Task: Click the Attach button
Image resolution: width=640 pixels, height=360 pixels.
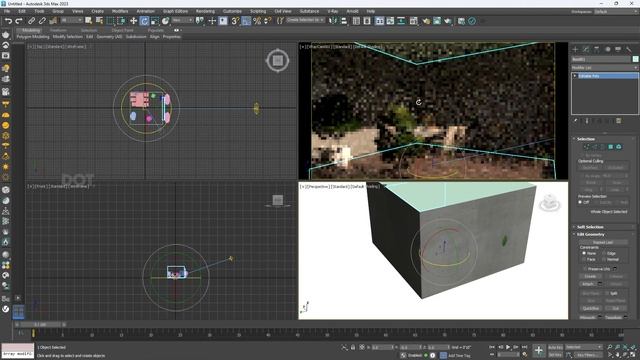Action: (588, 284)
